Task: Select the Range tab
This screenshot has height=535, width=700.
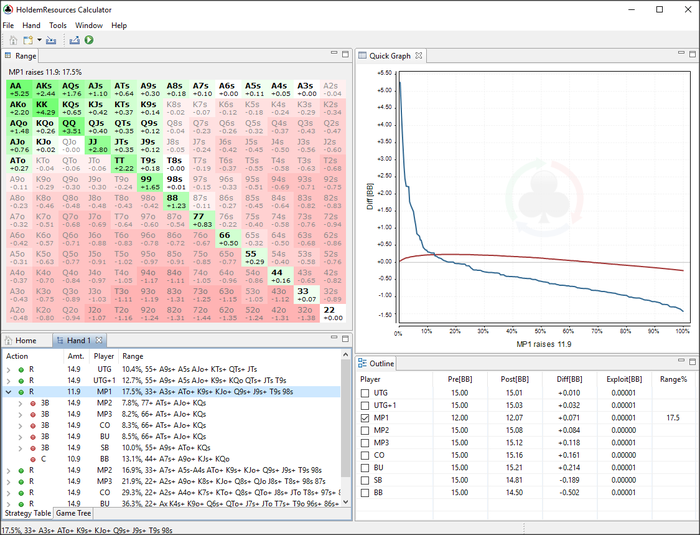Action: pyautogui.click(x=21, y=56)
